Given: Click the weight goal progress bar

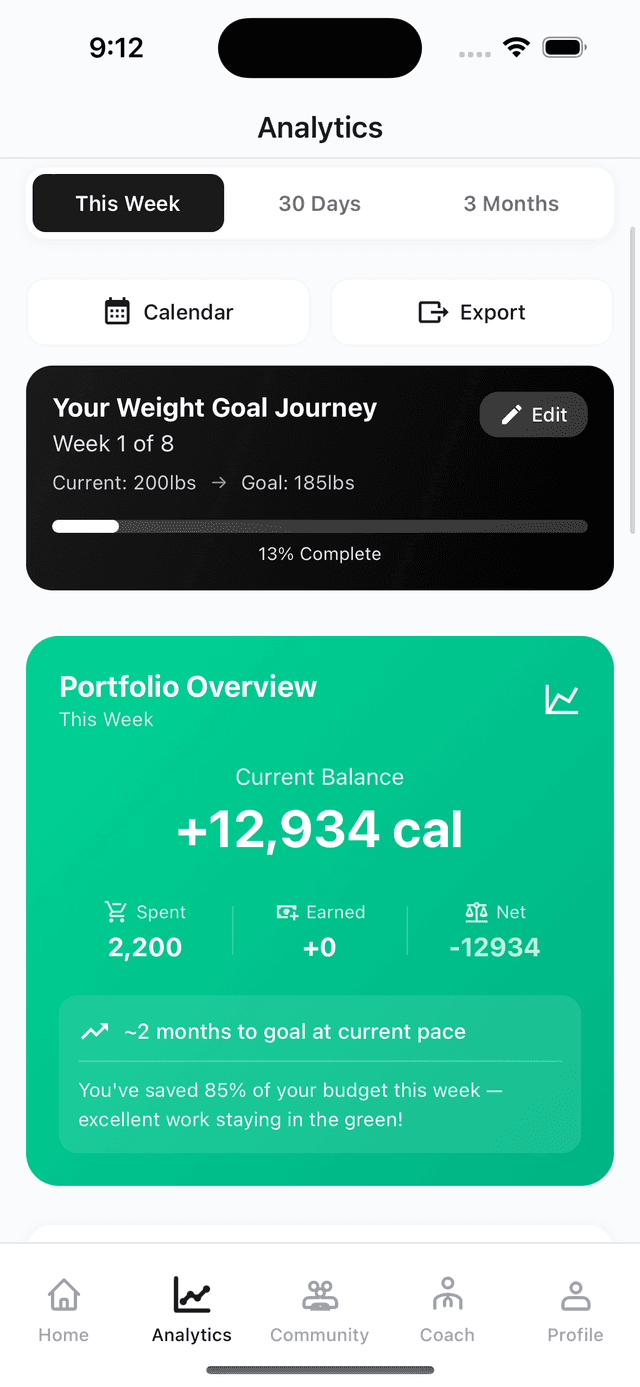Looking at the screenshot, I should (319, 525).
